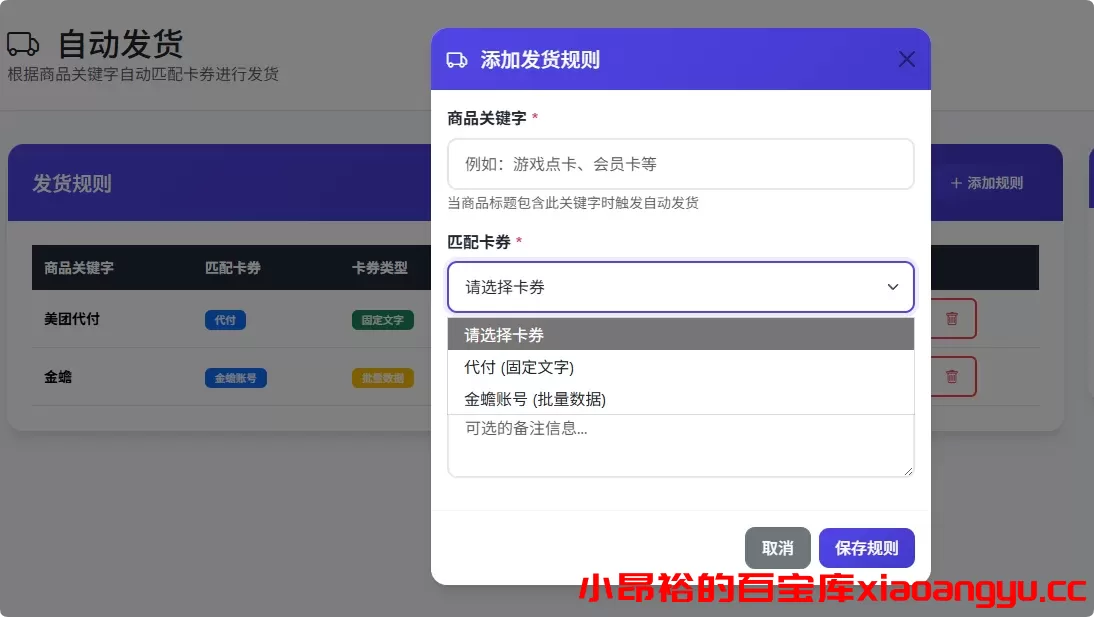Delete the 金蟾 rule with trash icon
Image resolution: width=1094 pixels, height=617 pixels.
tap(951, 377)
